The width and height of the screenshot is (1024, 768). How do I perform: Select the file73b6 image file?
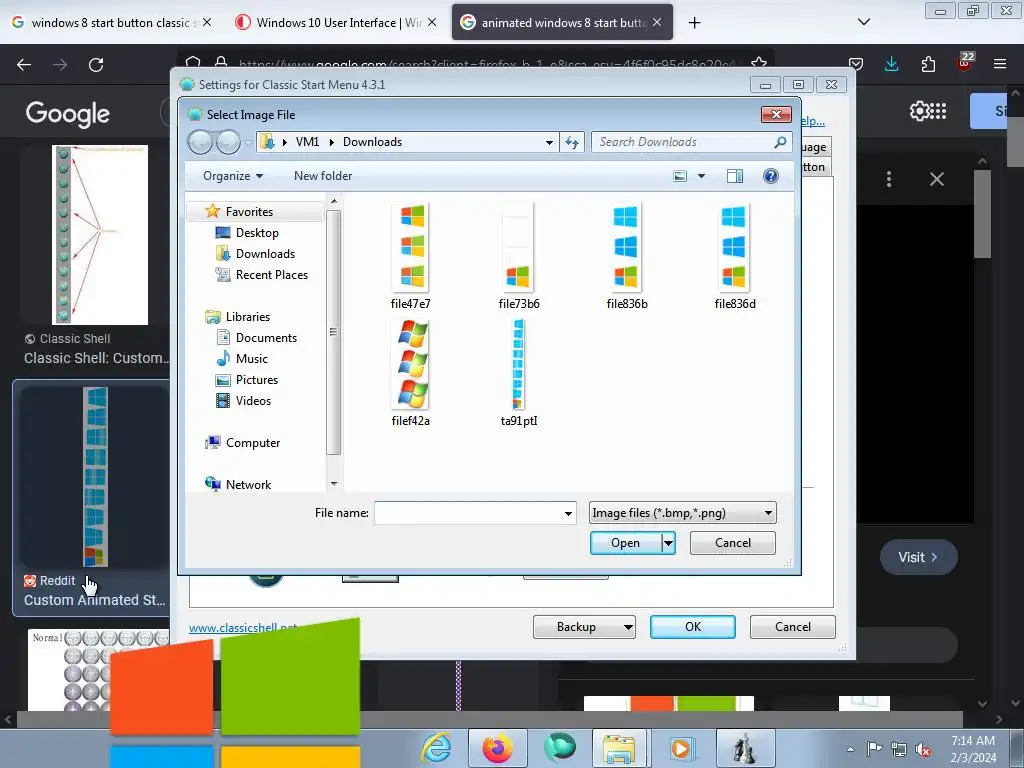518,247
